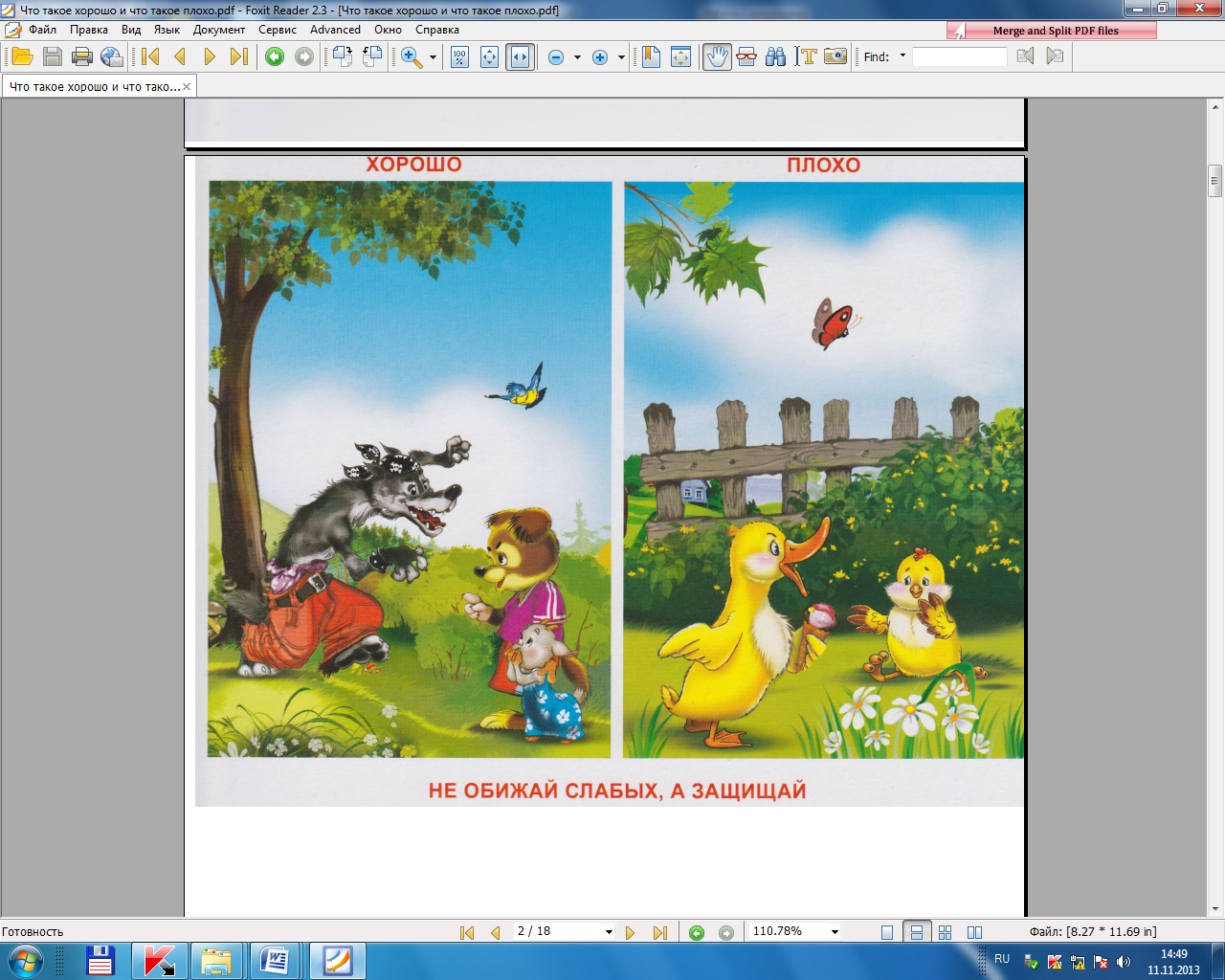Switch to single page layout
Screen dimensions: 1225x980
(887, 932)
